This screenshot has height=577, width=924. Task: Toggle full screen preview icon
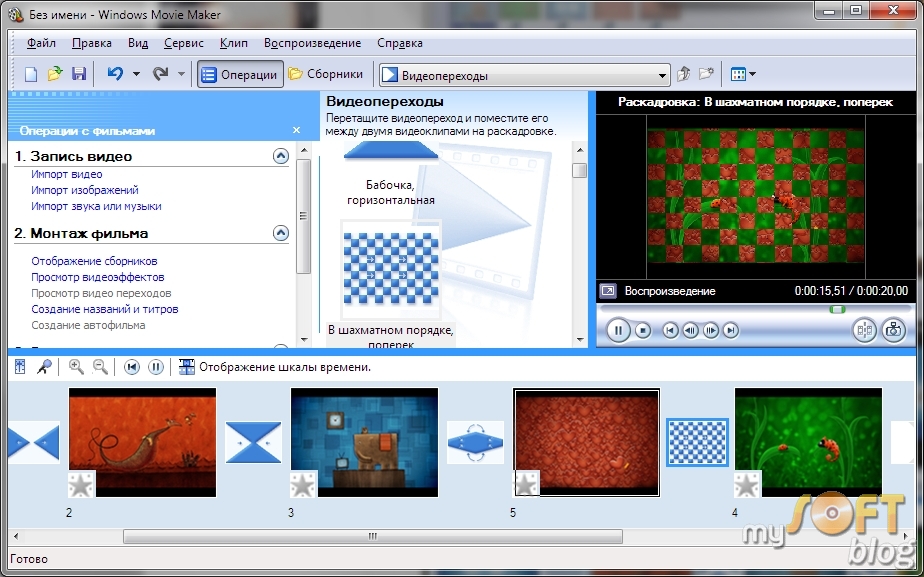[x=608, y=291]
